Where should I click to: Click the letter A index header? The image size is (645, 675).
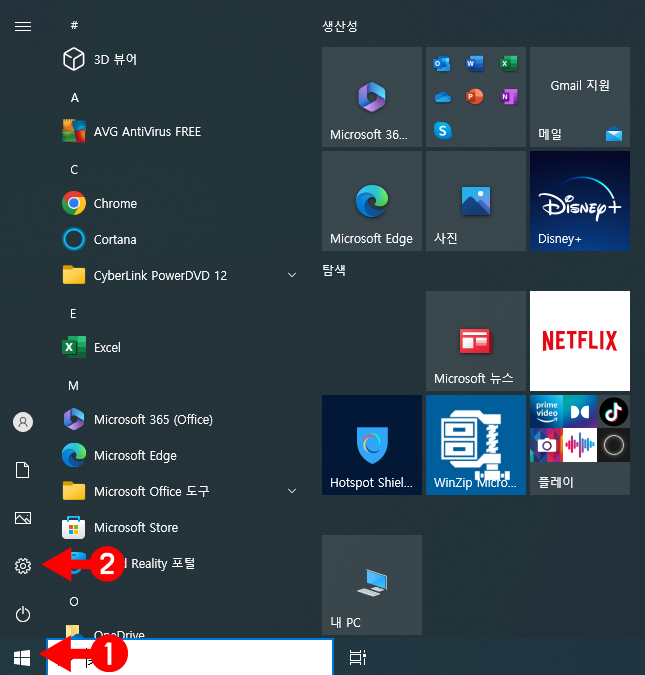tap(74, 98)
